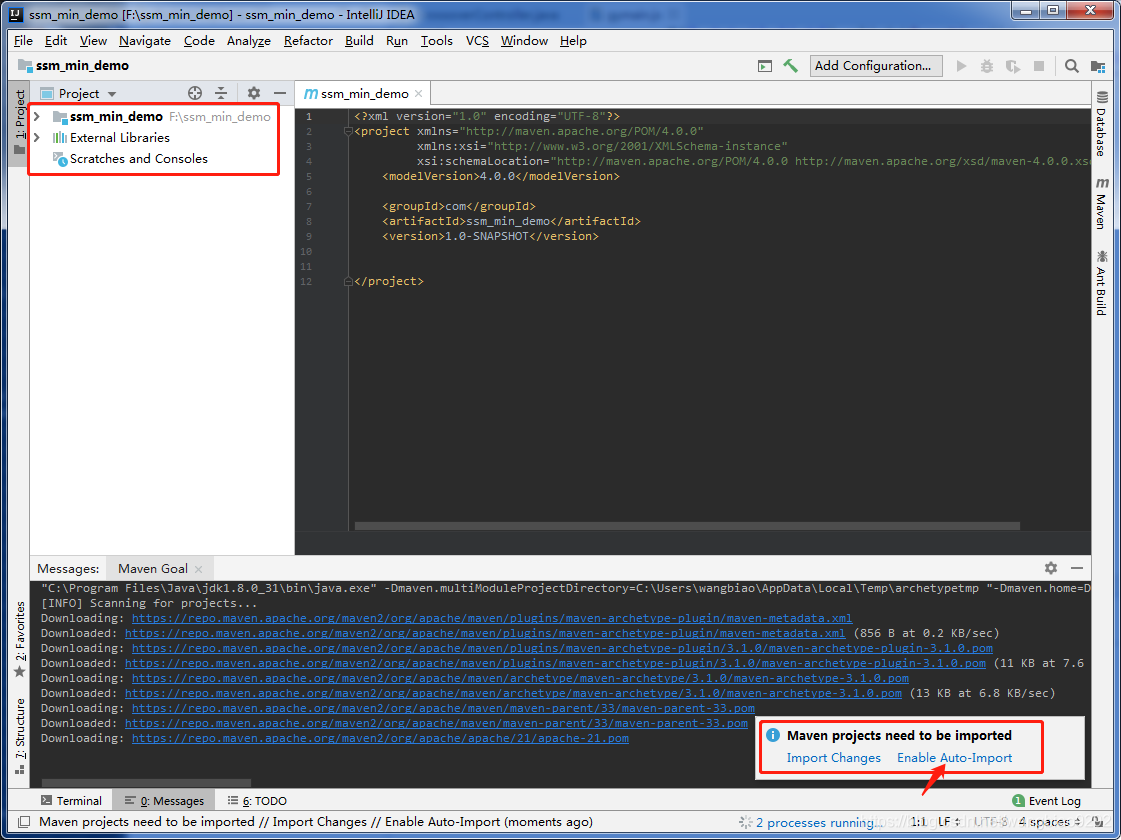Open the first maven-metadata.xml Downloading link
This screenshot has height=840, width=1121.
[492, 618]
